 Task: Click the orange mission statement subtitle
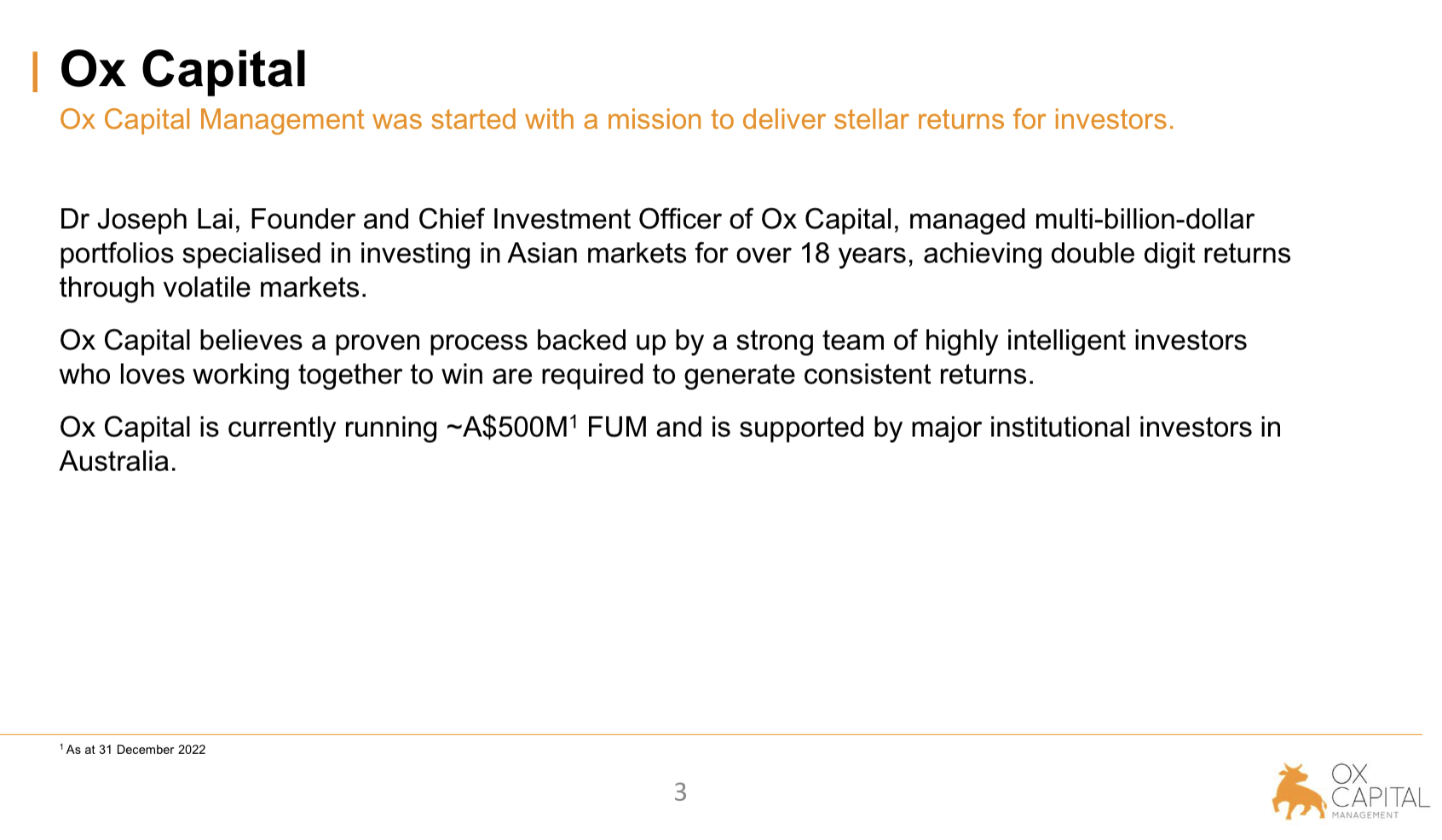[616, 119]
